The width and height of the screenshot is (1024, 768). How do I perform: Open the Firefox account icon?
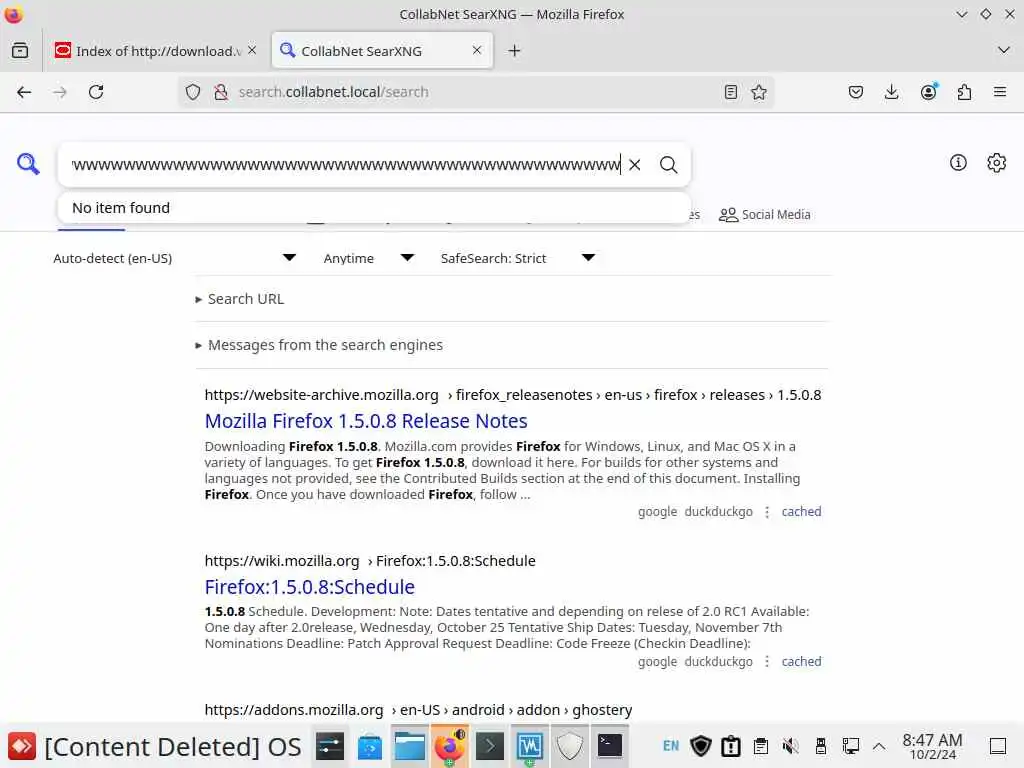coord(928,92)
